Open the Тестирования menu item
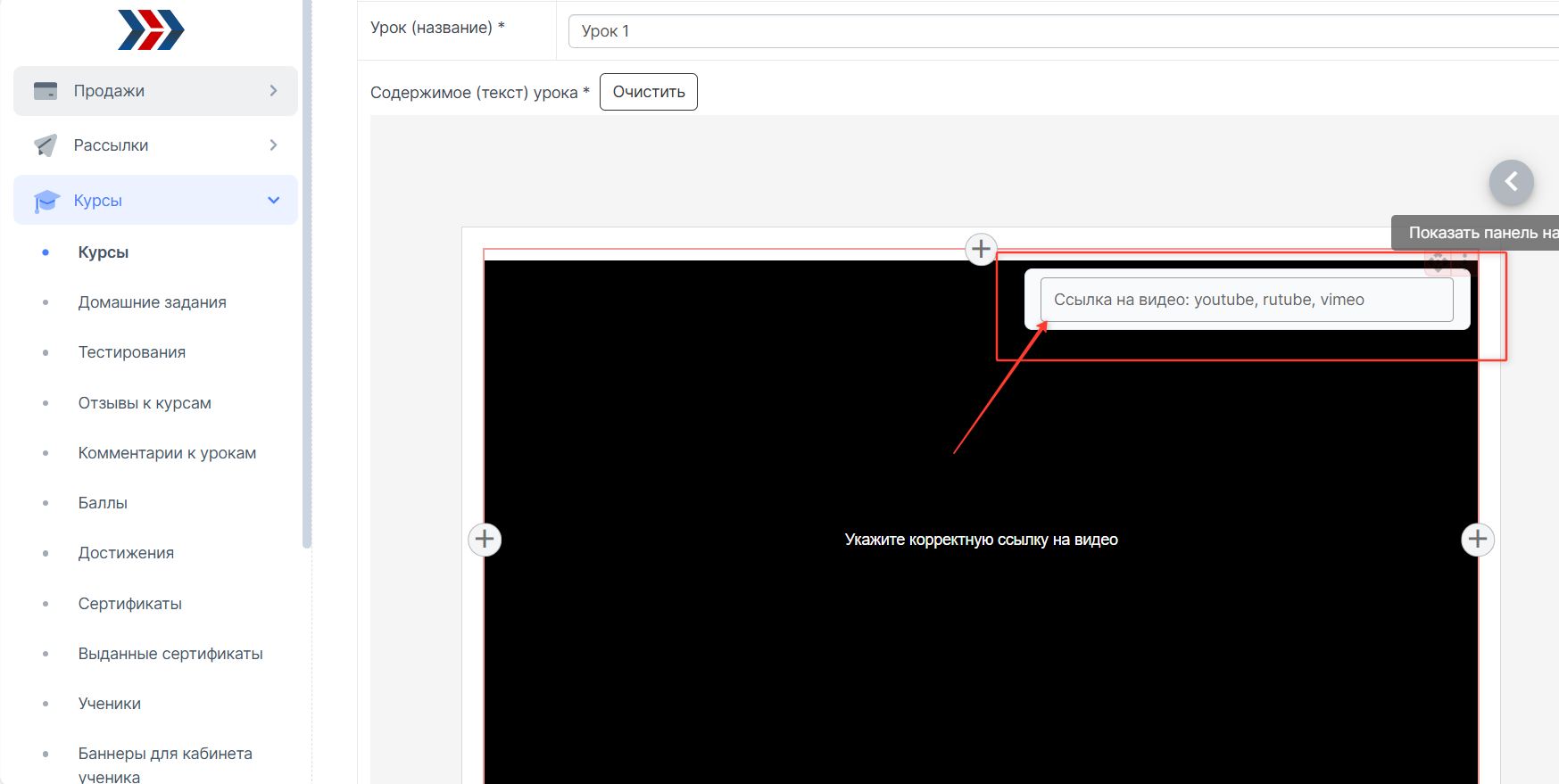The image size is (1559, 784). click(x=131, y=352)
